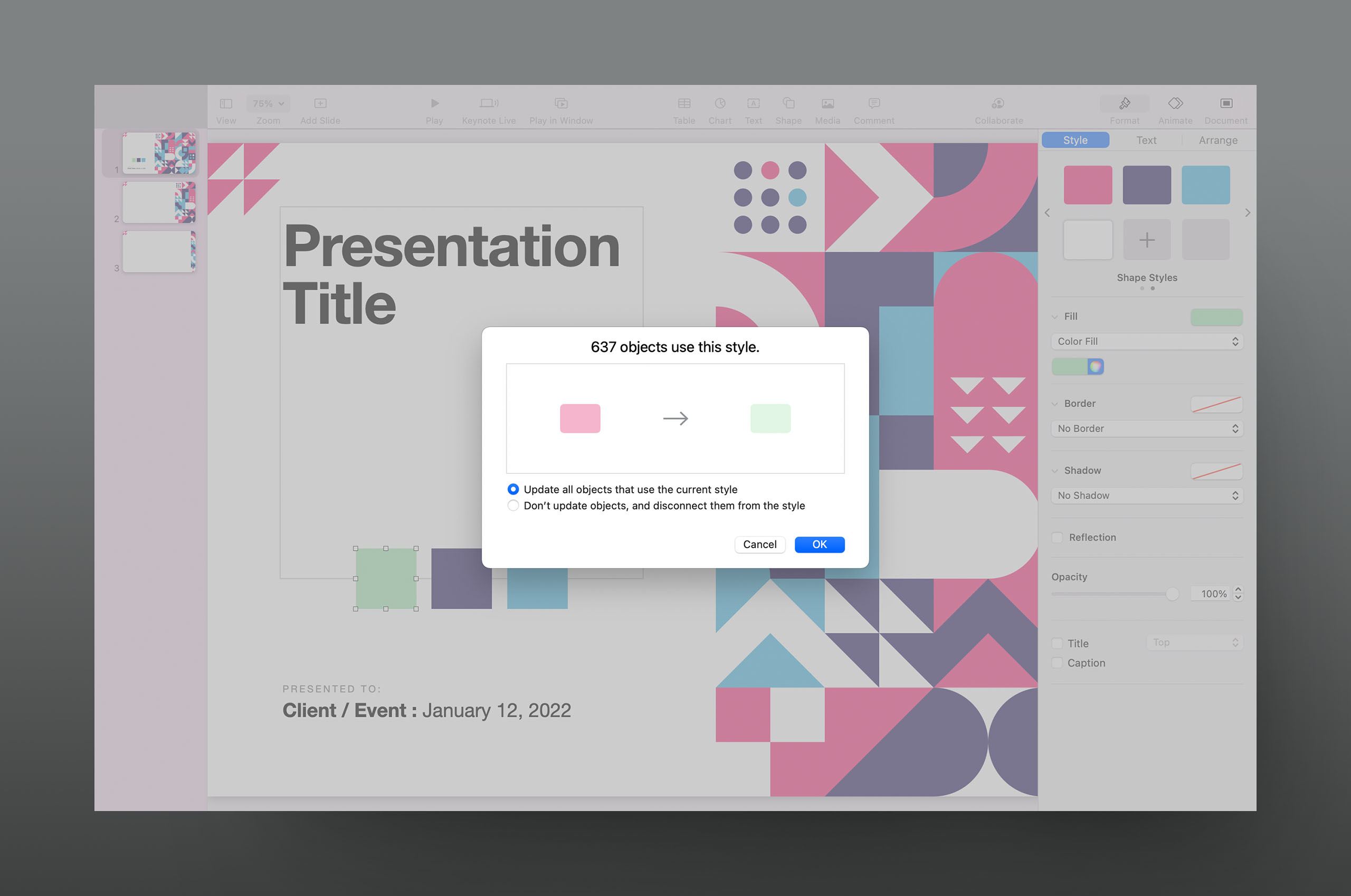Enable the Reflection checkbox
1351x896 pixels.
click(1057, 538)
